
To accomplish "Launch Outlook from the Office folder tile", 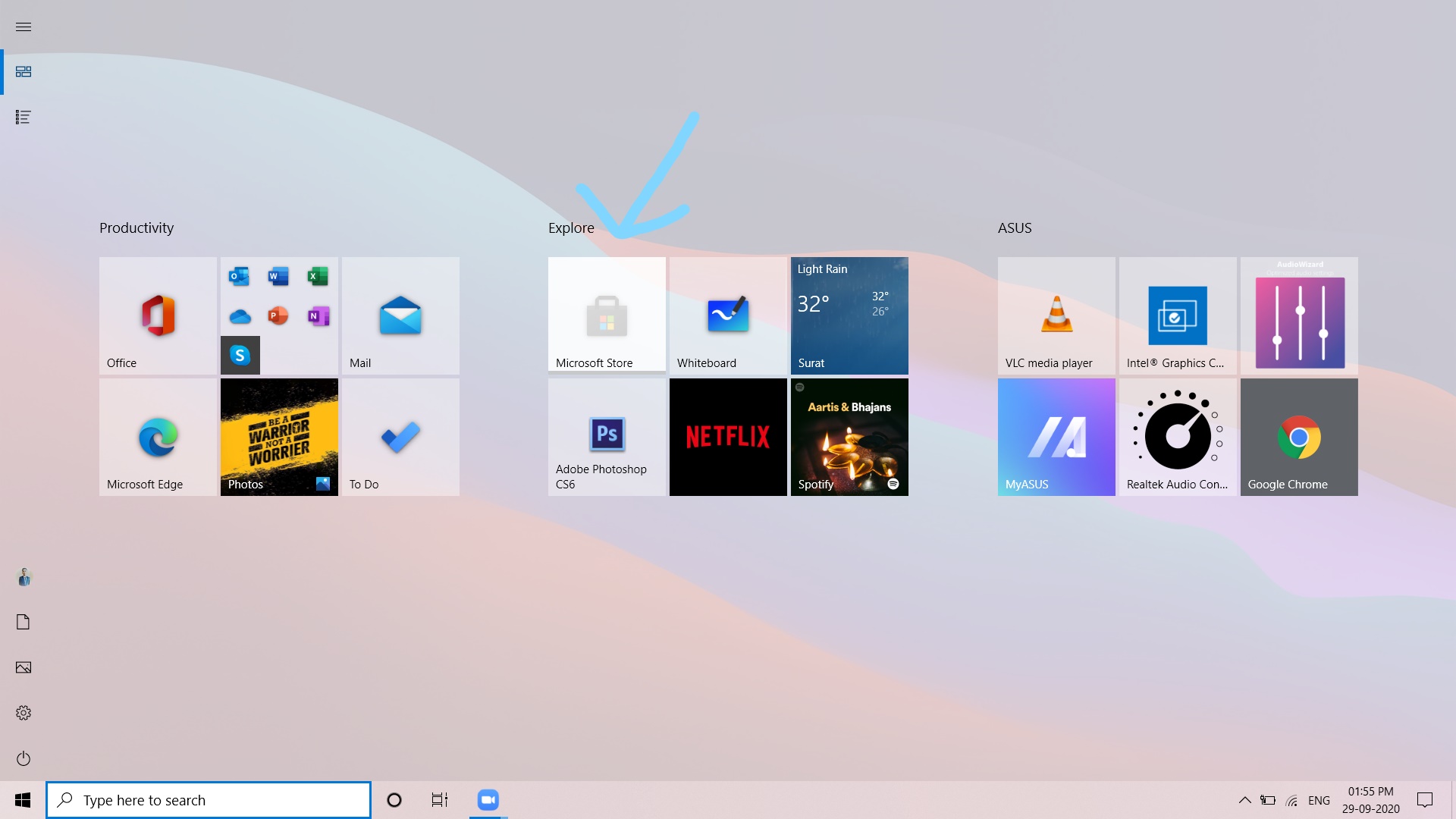I will click(x=240, y=276).
